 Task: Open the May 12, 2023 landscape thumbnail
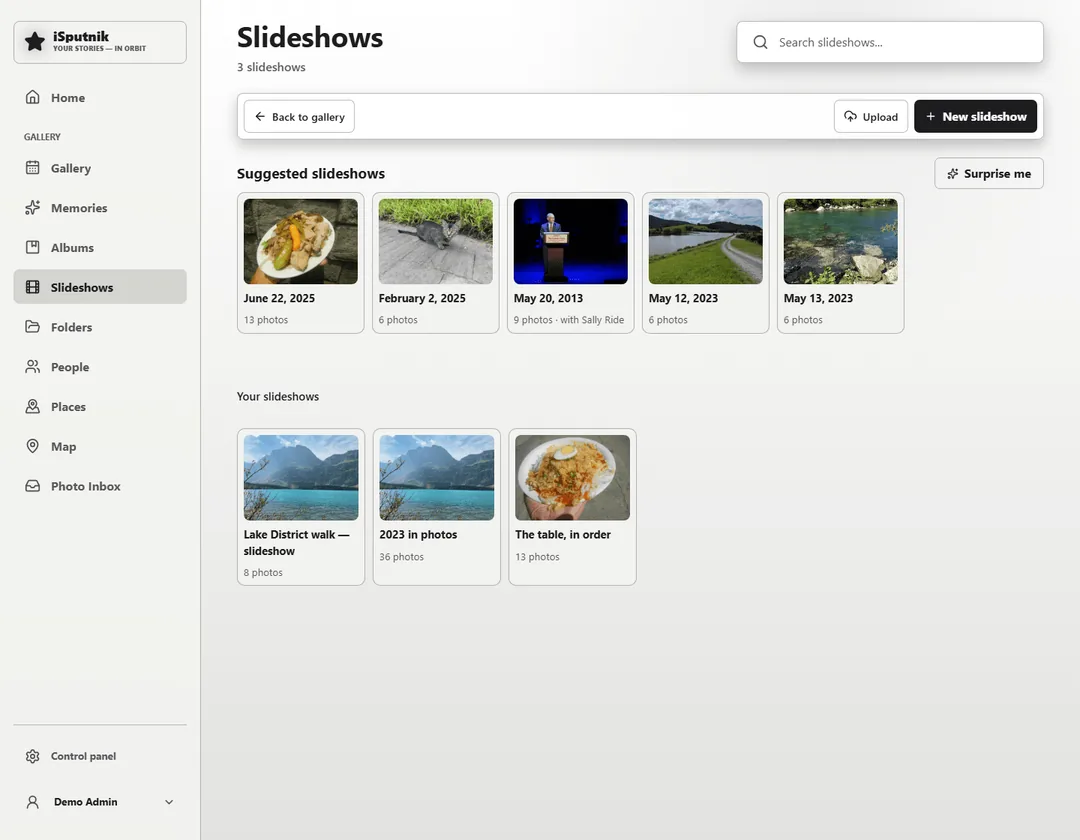[x=705, y=241]
